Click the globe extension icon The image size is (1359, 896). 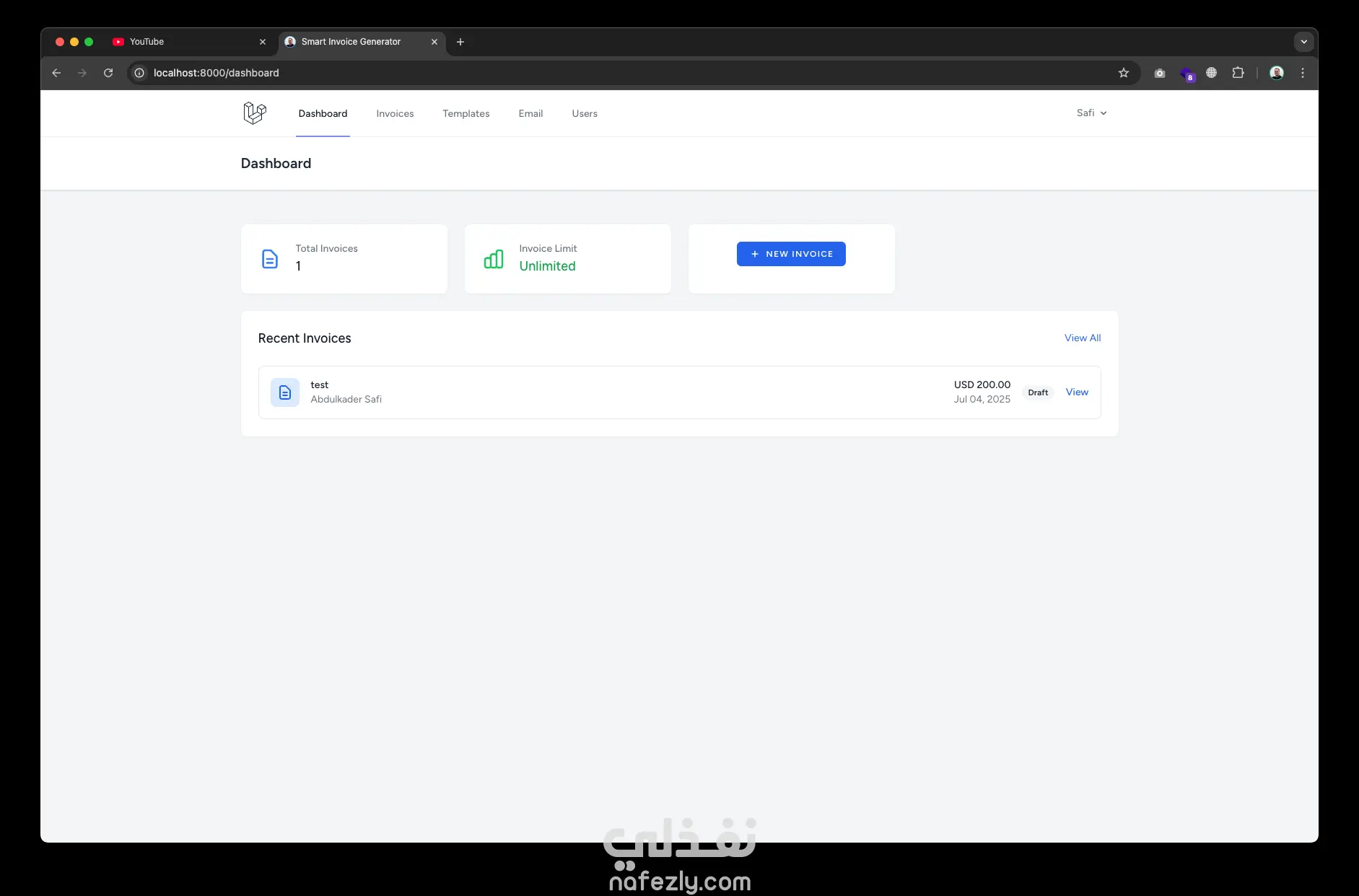1212,73
